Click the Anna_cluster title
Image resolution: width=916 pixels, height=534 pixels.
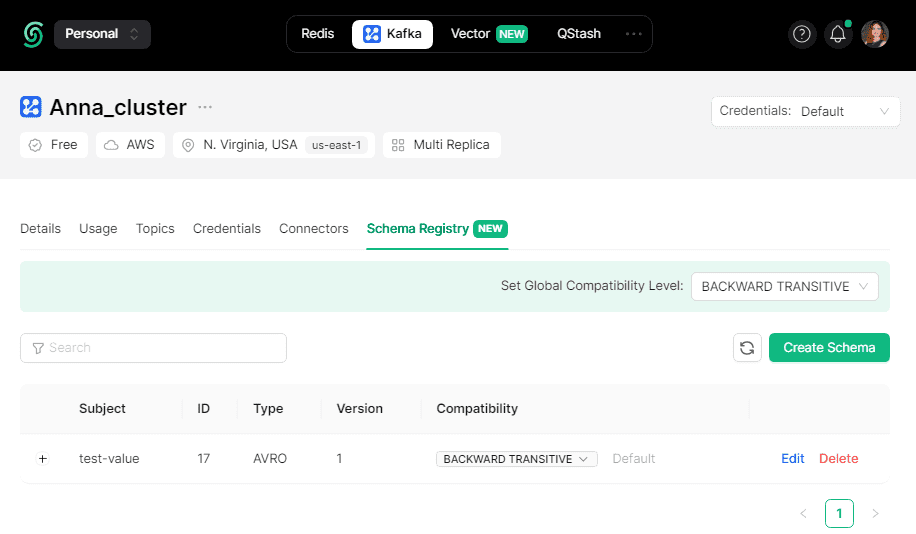[118, 108]
